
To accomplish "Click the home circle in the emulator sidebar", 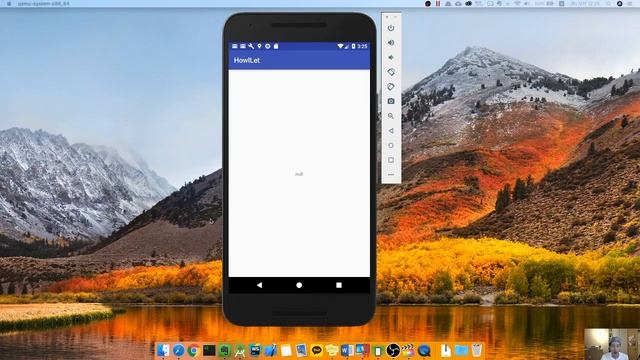I will [391, 145].
